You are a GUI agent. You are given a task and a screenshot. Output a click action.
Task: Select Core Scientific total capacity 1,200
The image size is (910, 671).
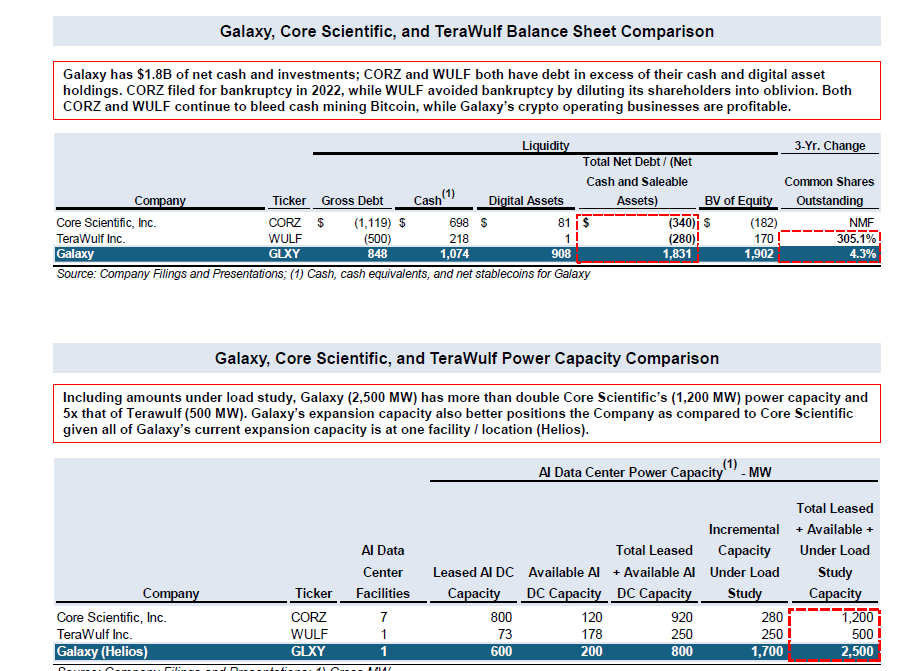point(858,617)
